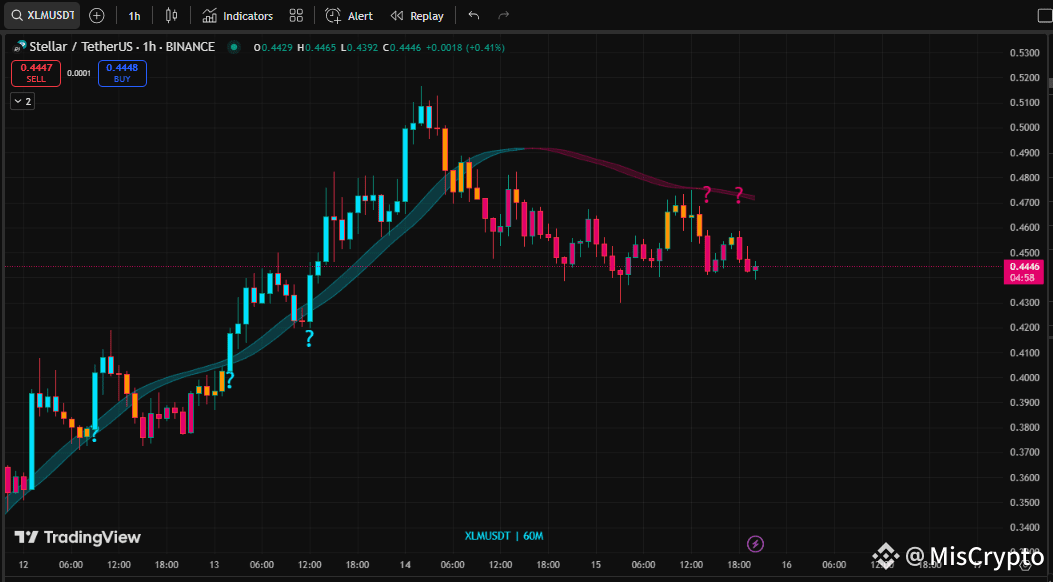Open XLMUSDT symbol search

[42, 15]
